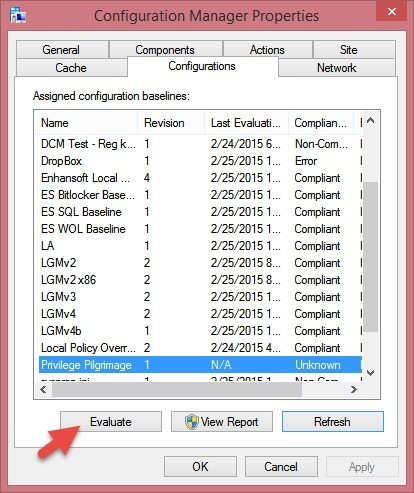Close the Configuration Manager Properties dialog
This screenshot has width=414, height=493.
pos(392,12)
